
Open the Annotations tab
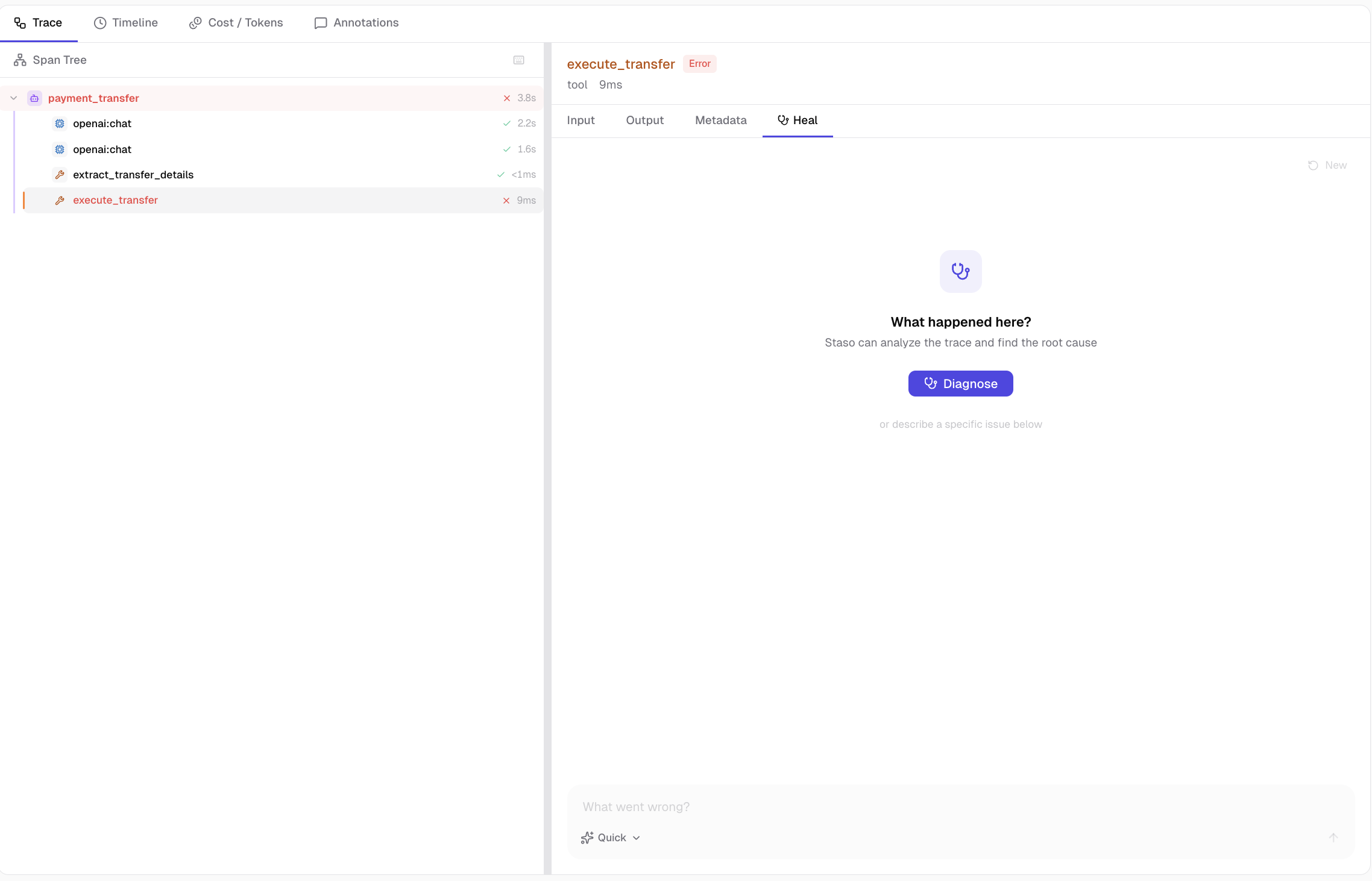(x=356, y=23)
